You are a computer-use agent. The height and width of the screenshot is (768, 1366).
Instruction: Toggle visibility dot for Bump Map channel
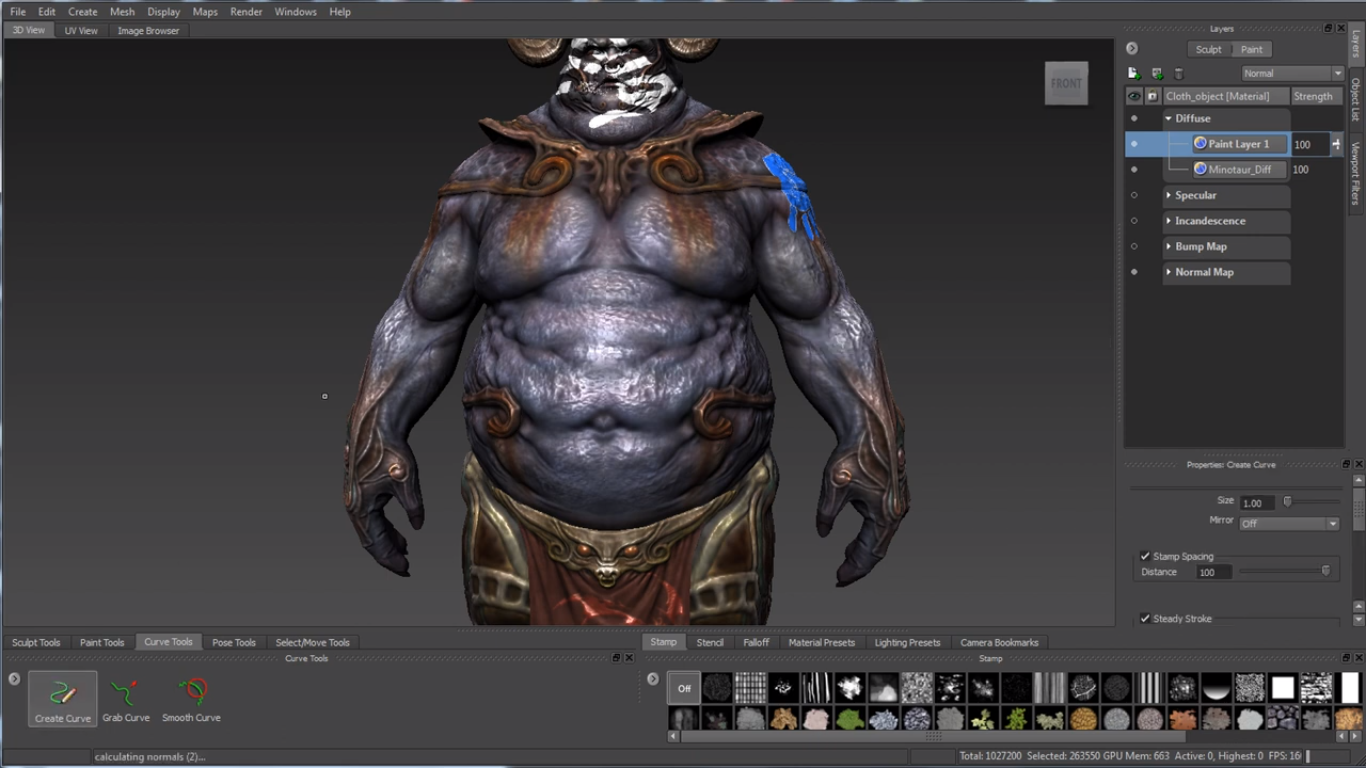[x=1134, y=246]
